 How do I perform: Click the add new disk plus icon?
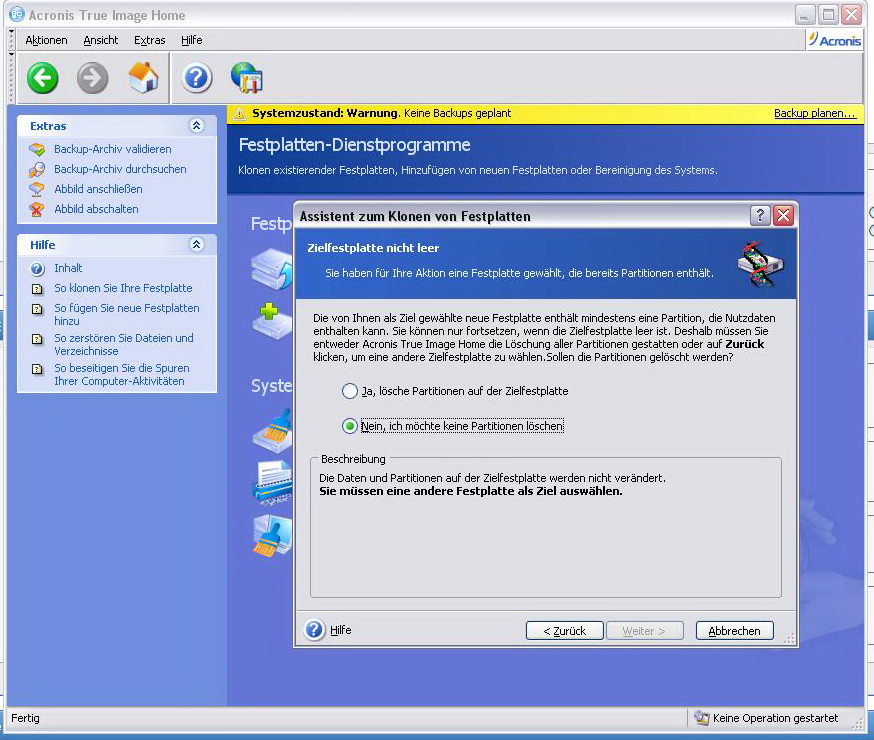pyautogui.click(x=272, y=321)
